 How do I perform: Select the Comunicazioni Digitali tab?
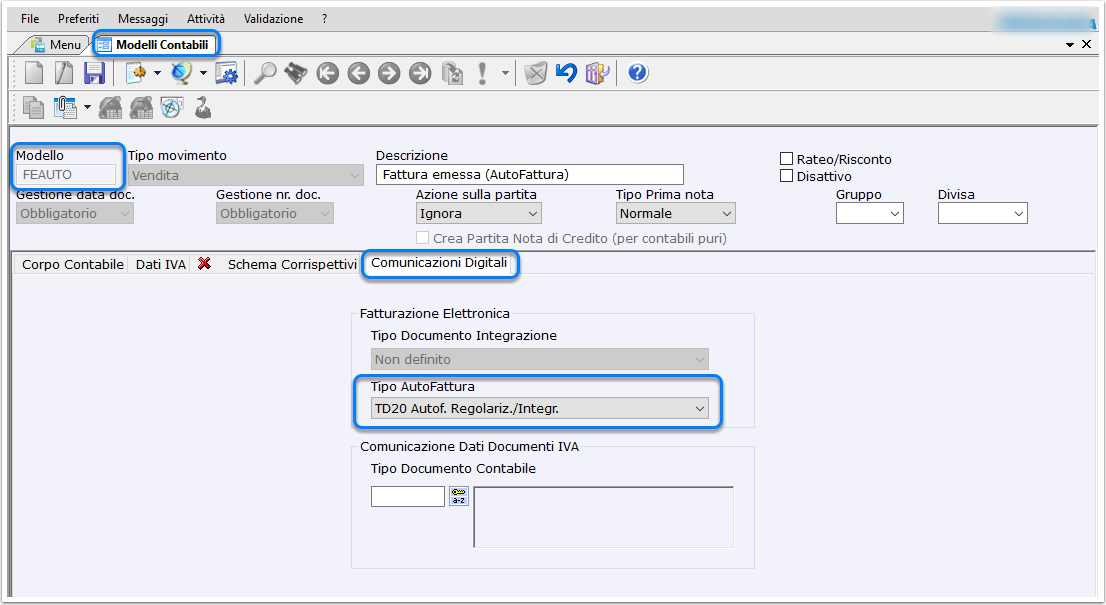pyautogui.click(x=439, y=263)
